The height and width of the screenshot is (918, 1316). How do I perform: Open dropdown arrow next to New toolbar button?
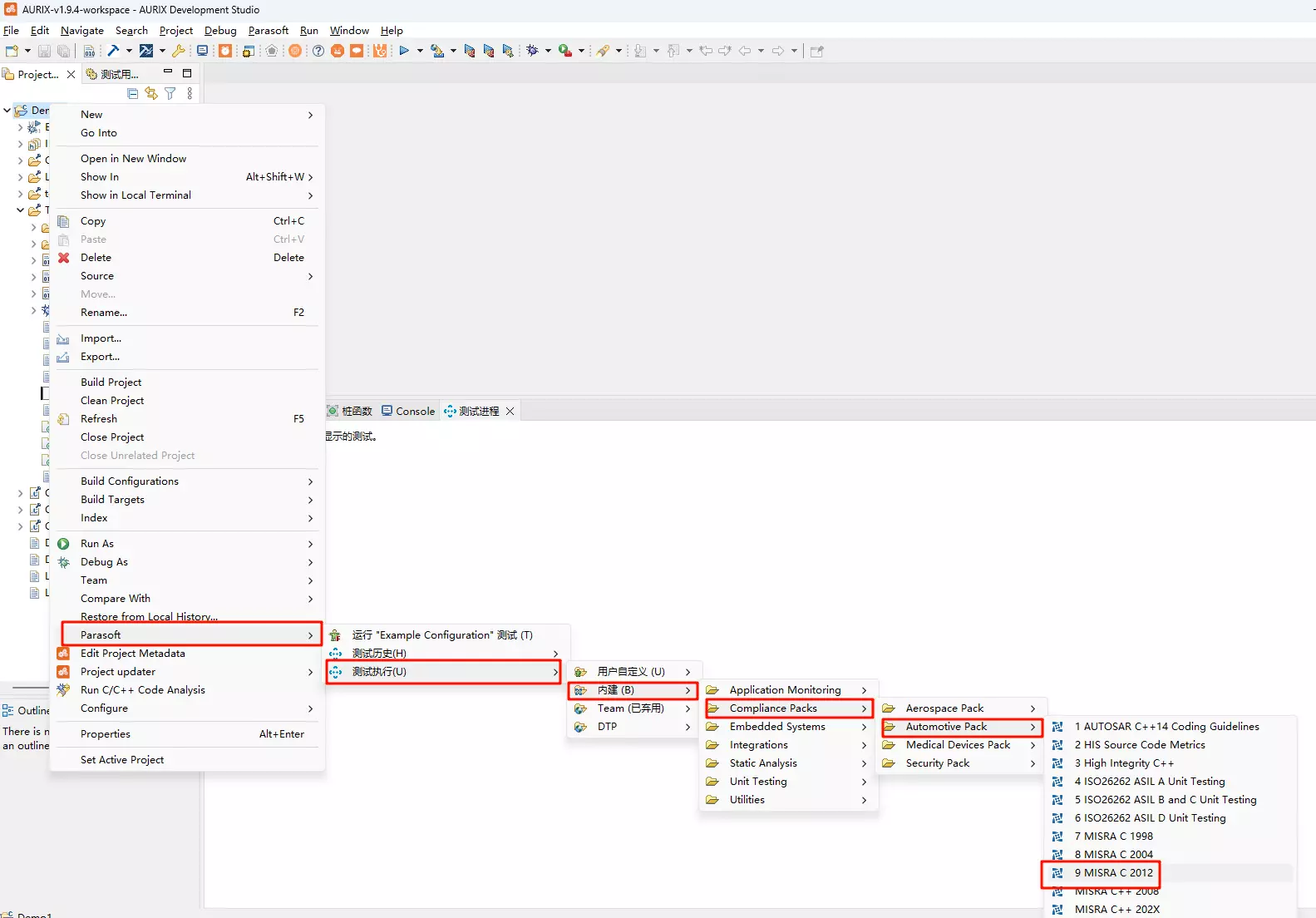[x=27, y=51]
